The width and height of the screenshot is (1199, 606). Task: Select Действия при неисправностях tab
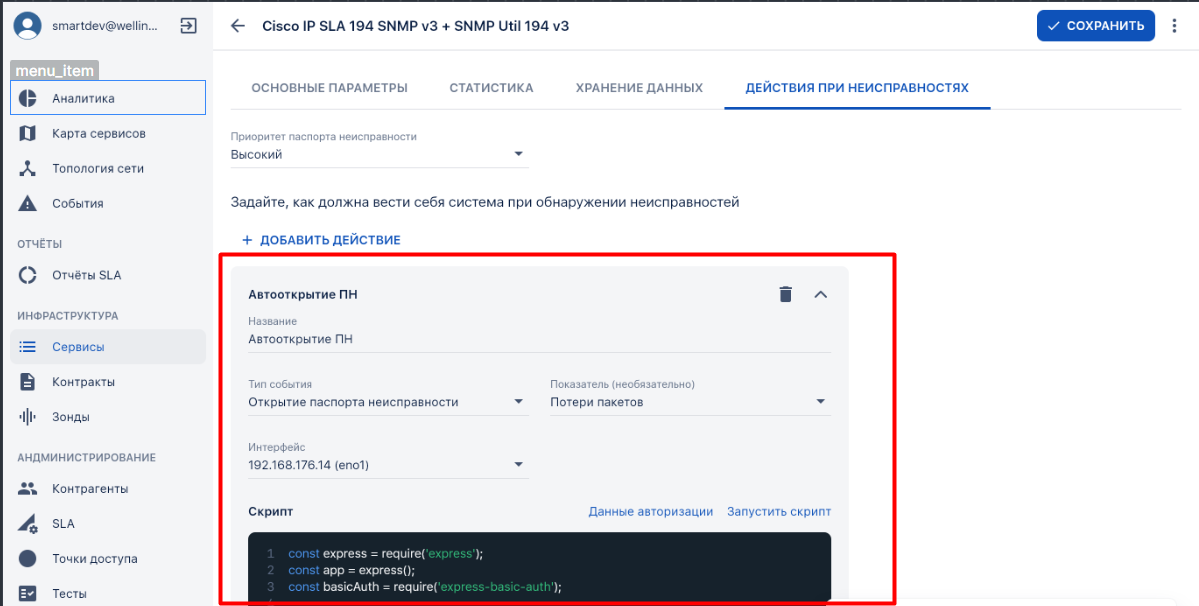click(857, 88)
